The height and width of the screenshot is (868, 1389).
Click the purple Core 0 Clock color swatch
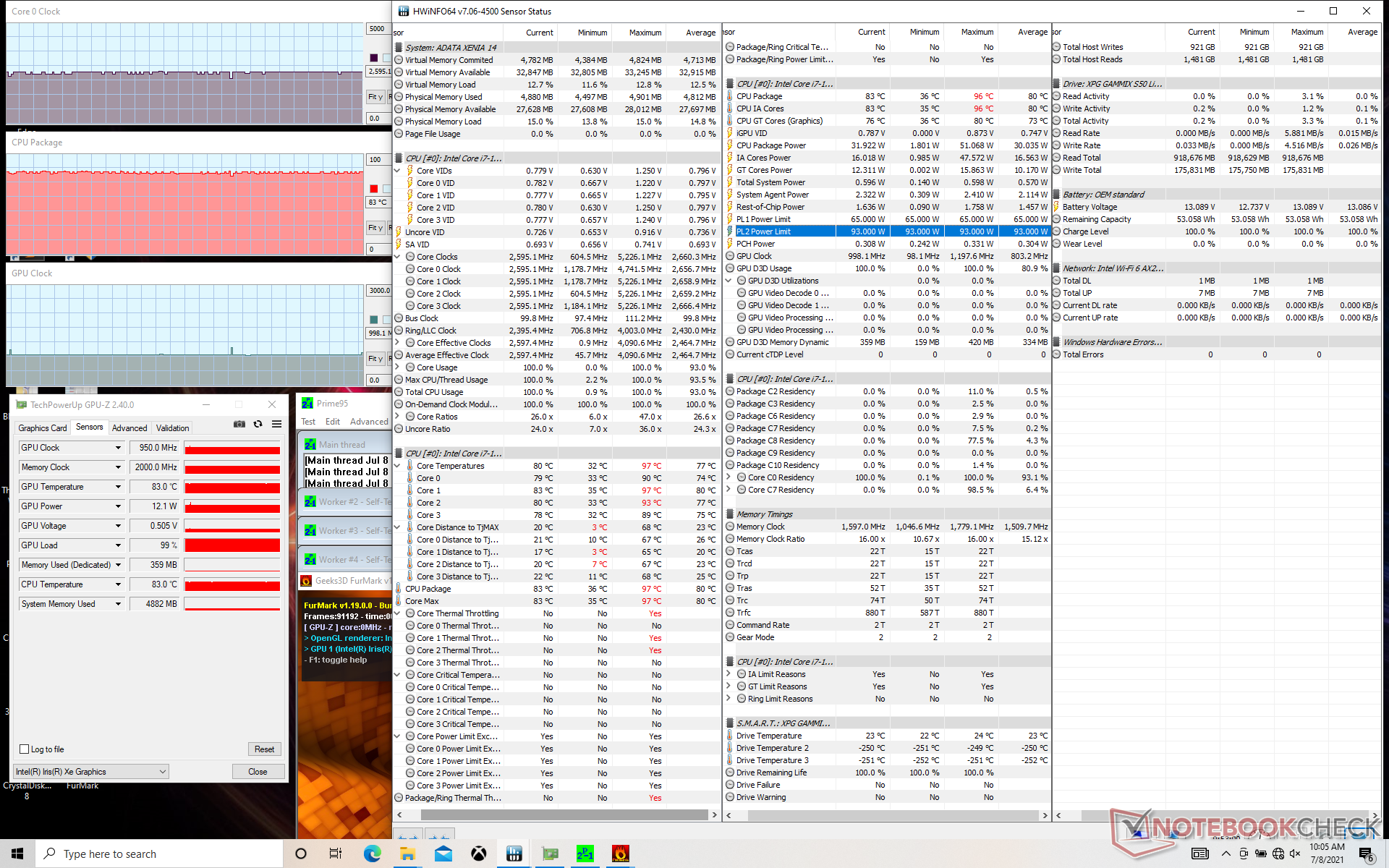point(373,57)
